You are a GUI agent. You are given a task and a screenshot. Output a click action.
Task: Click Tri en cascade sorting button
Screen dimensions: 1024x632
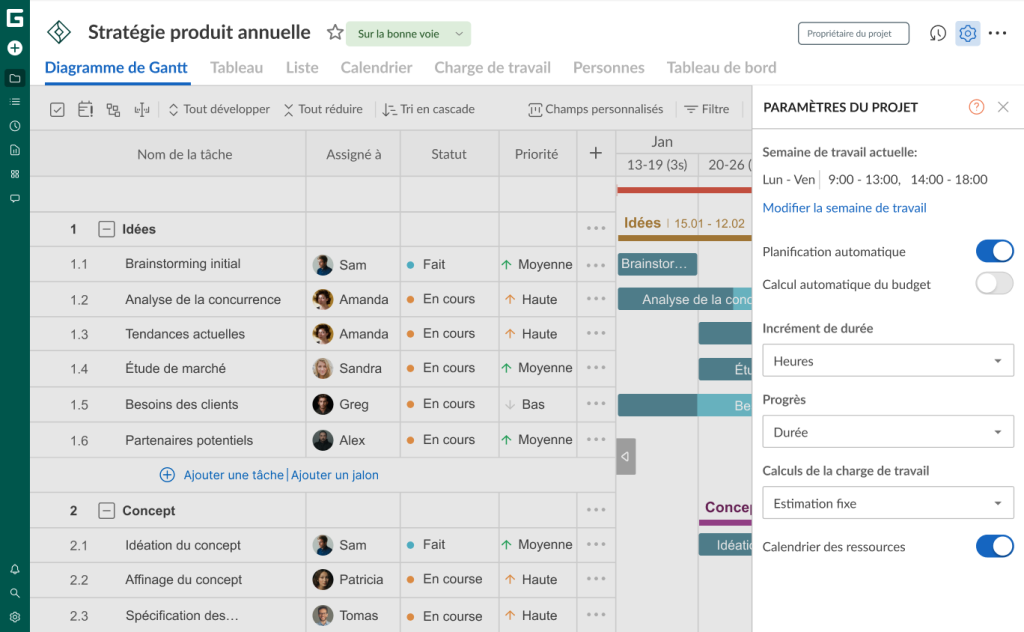[x=429, y=109]
